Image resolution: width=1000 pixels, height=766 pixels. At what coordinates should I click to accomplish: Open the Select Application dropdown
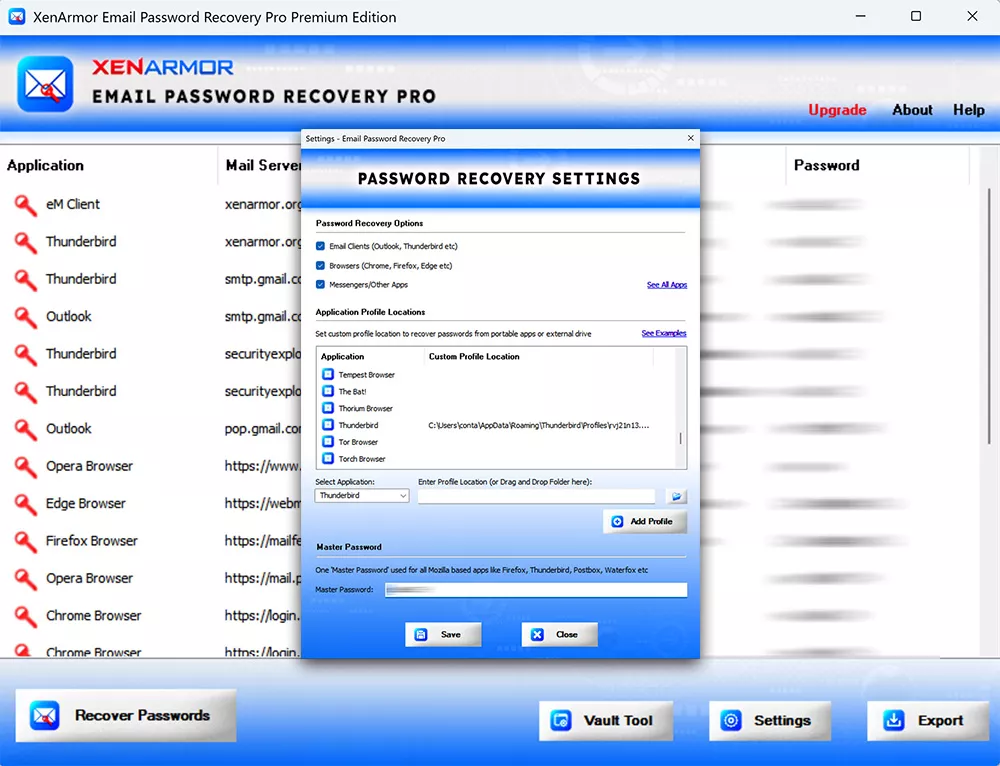point(362,496)
